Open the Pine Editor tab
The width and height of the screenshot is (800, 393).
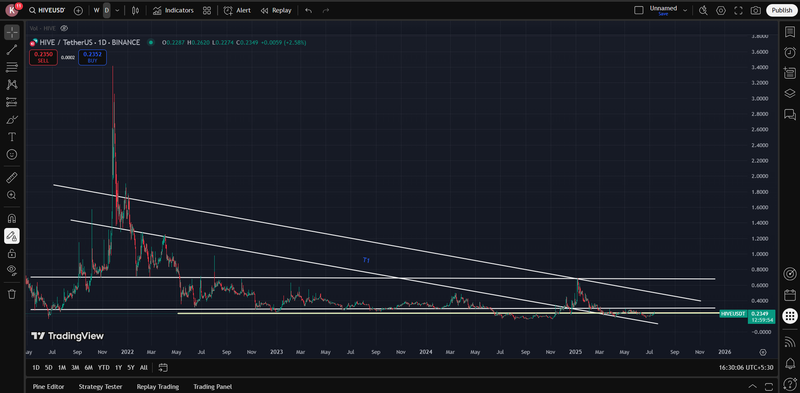click(x=48, y=387)
